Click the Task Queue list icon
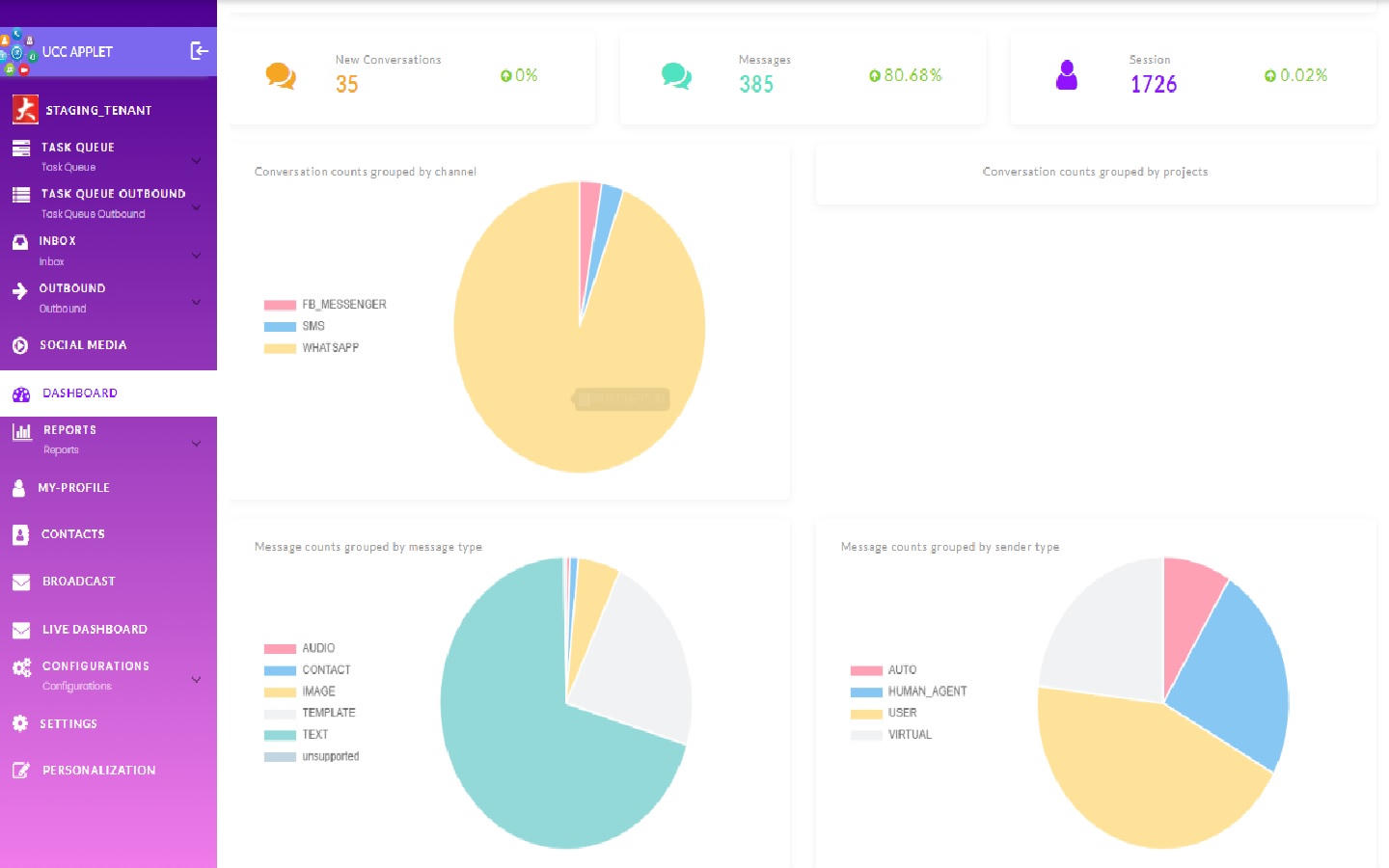 [x=21, y=149]
